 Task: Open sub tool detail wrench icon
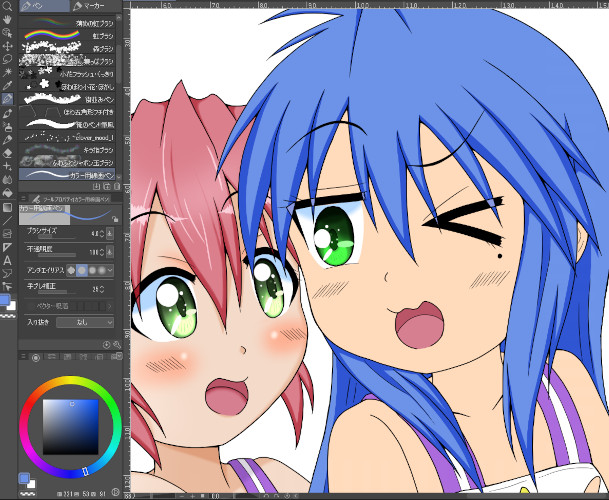(117, 345)
